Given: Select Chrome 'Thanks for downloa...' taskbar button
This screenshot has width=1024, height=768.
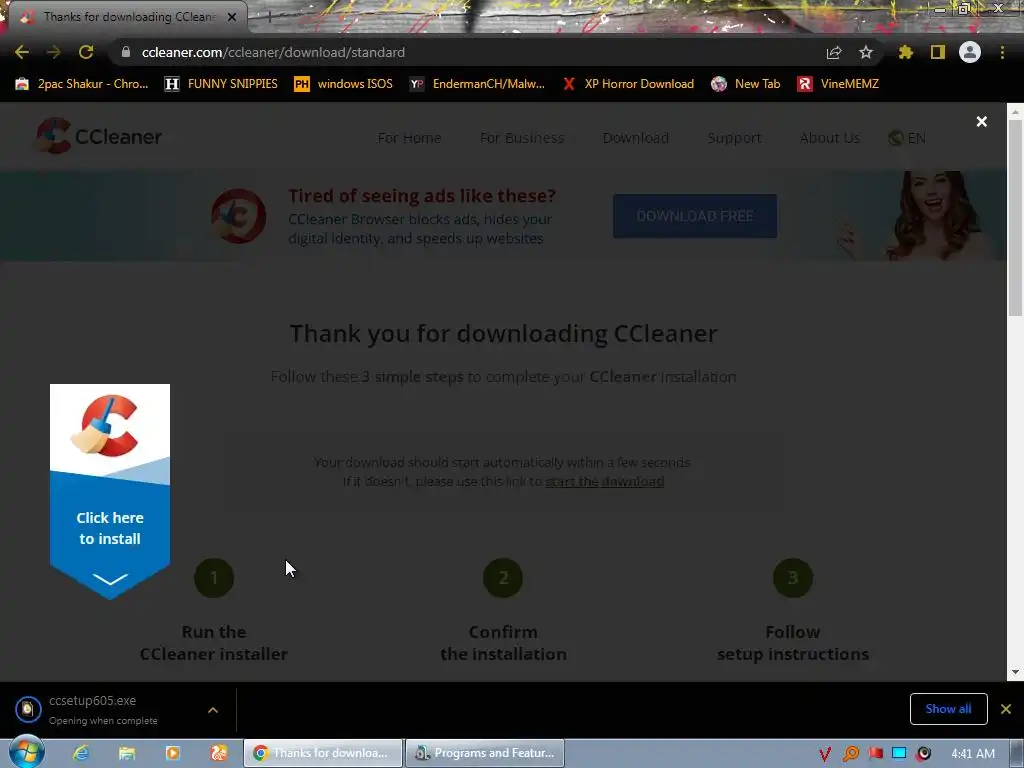Looking at the screenshot, I should click(x=323, y=753).
